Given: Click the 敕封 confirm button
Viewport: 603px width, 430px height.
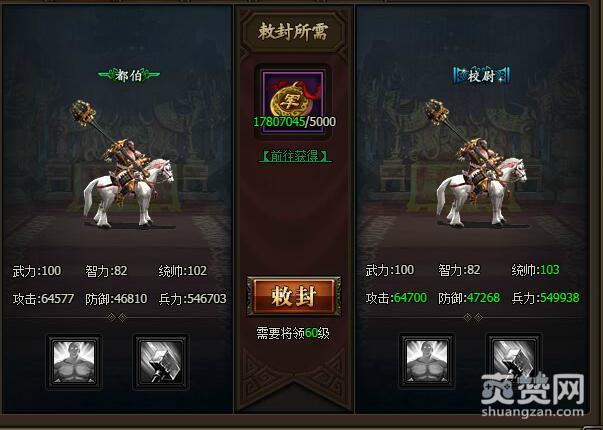Looking at the screenshot, I should tap(293, 296).
